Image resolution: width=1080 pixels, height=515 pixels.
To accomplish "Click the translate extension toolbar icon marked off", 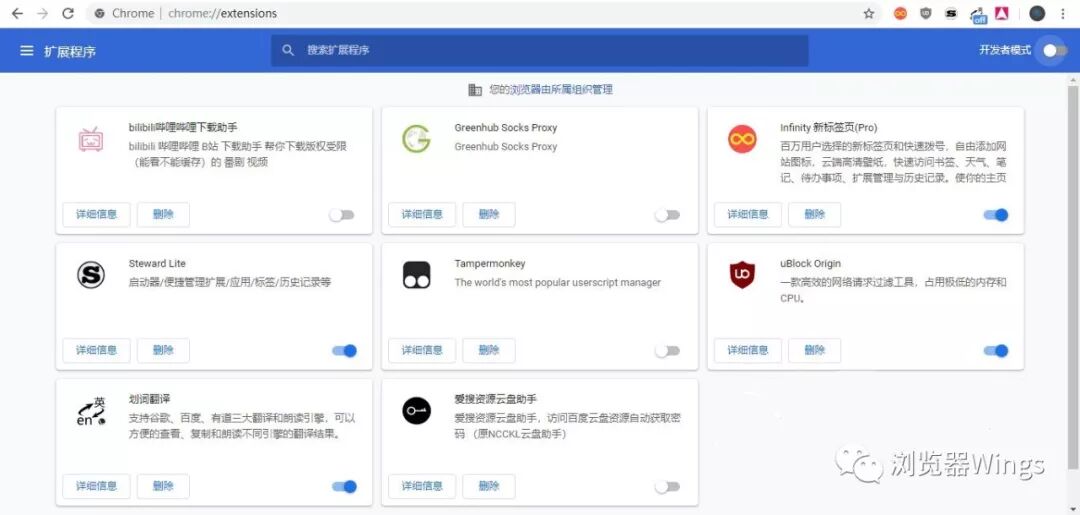I will (x=977, y=14).
